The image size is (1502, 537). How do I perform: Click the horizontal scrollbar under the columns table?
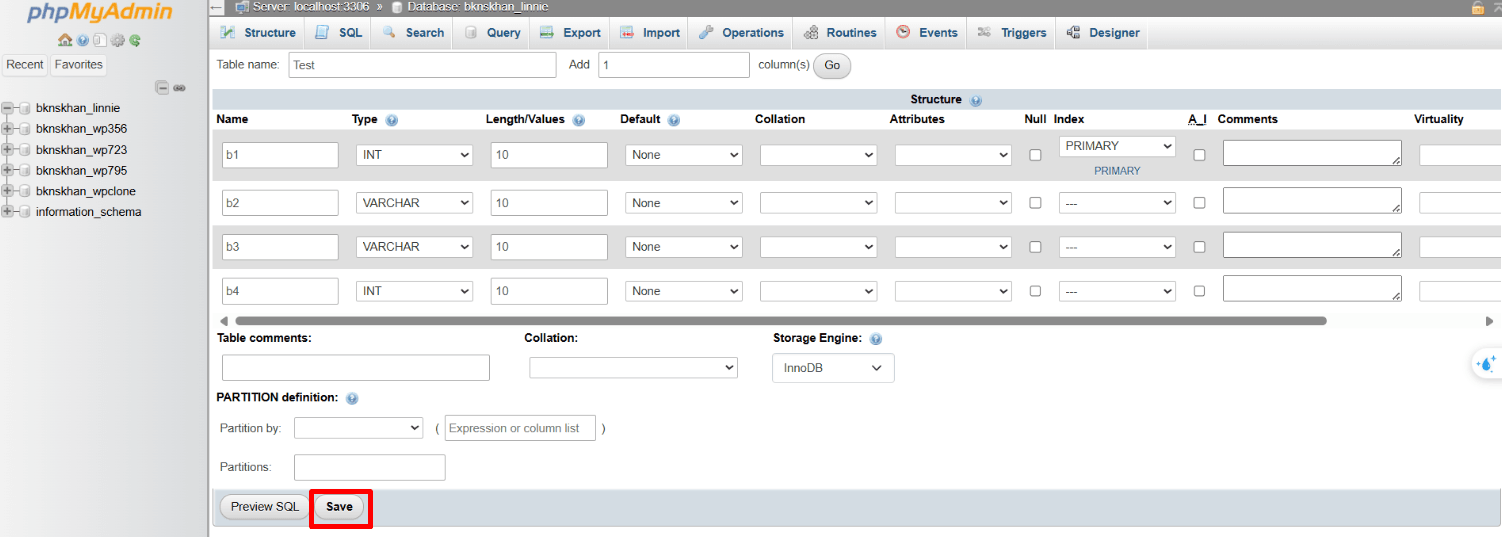point(780,321)
